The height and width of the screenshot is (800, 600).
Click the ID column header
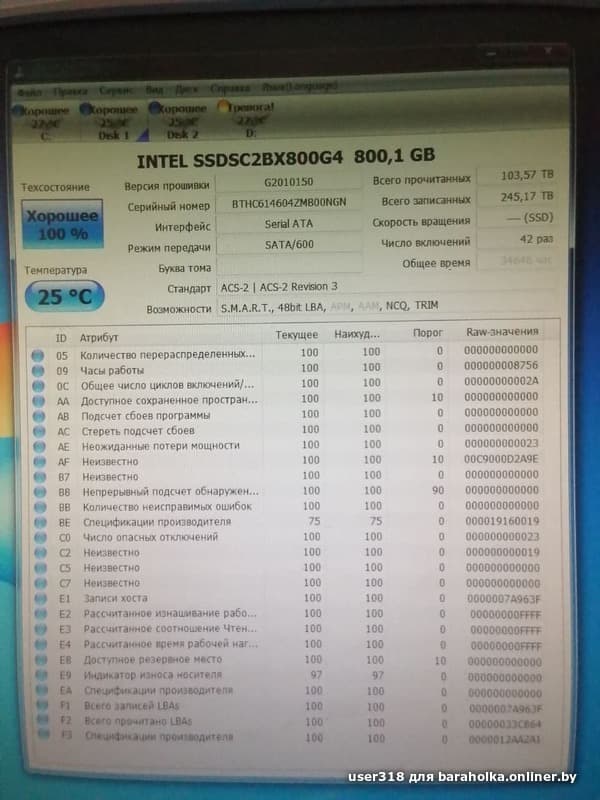click(61, 338)
